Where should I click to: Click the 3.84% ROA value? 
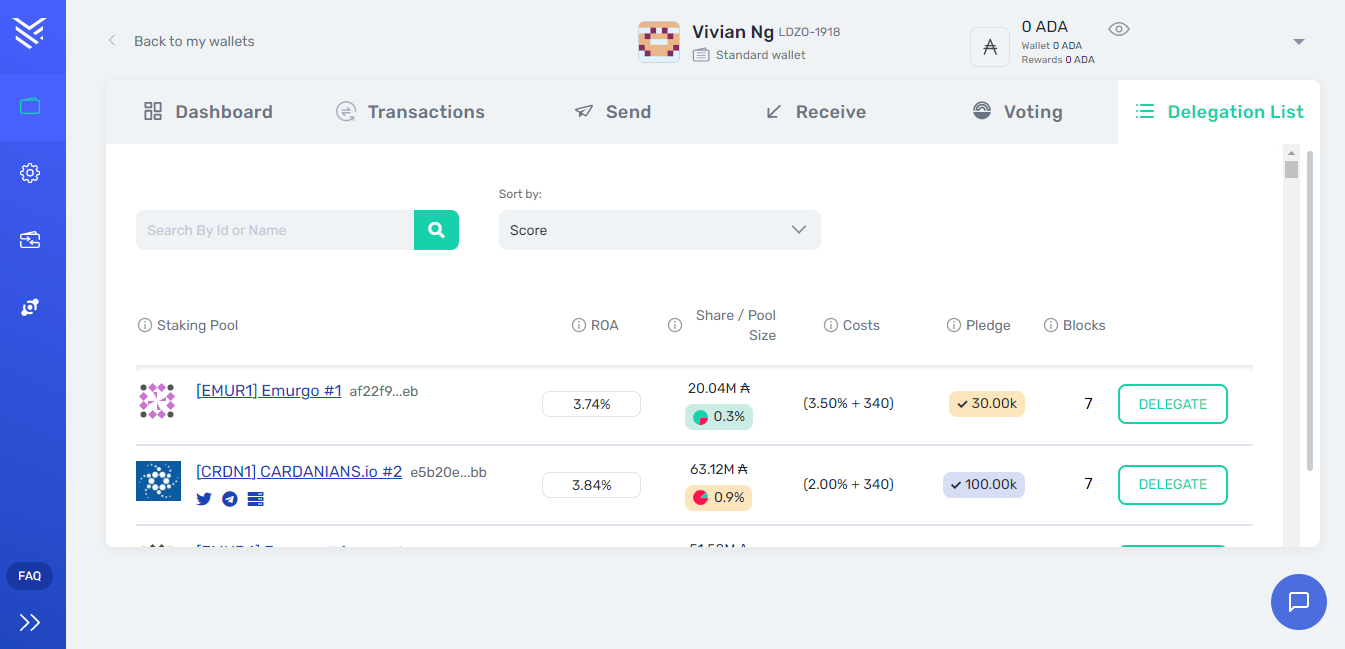591,484
